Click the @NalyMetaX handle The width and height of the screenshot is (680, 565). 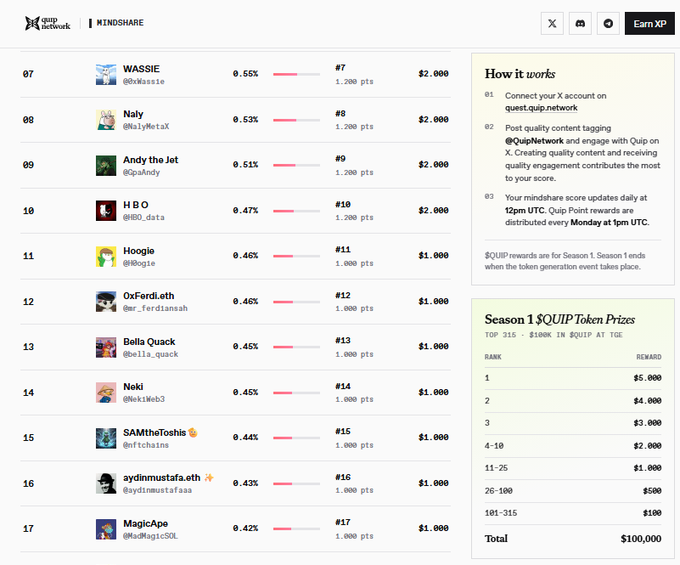click(x=146, y=127)
